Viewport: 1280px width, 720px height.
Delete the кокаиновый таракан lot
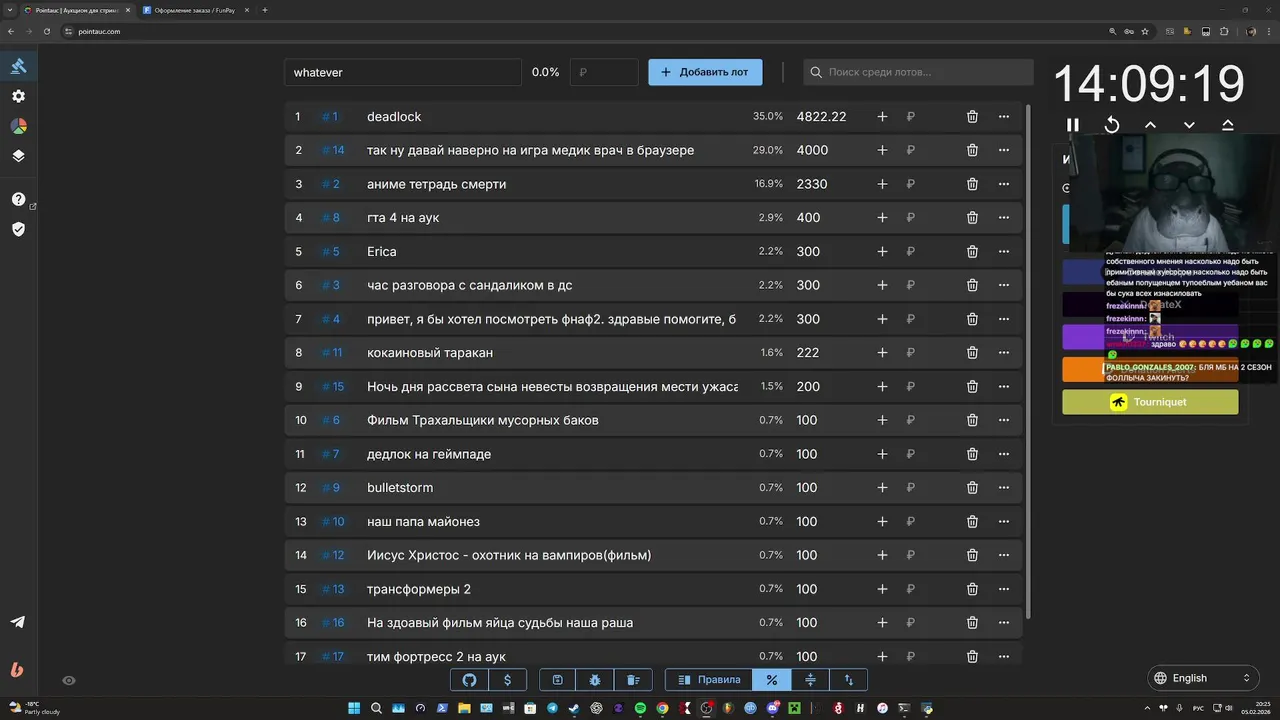972,353
